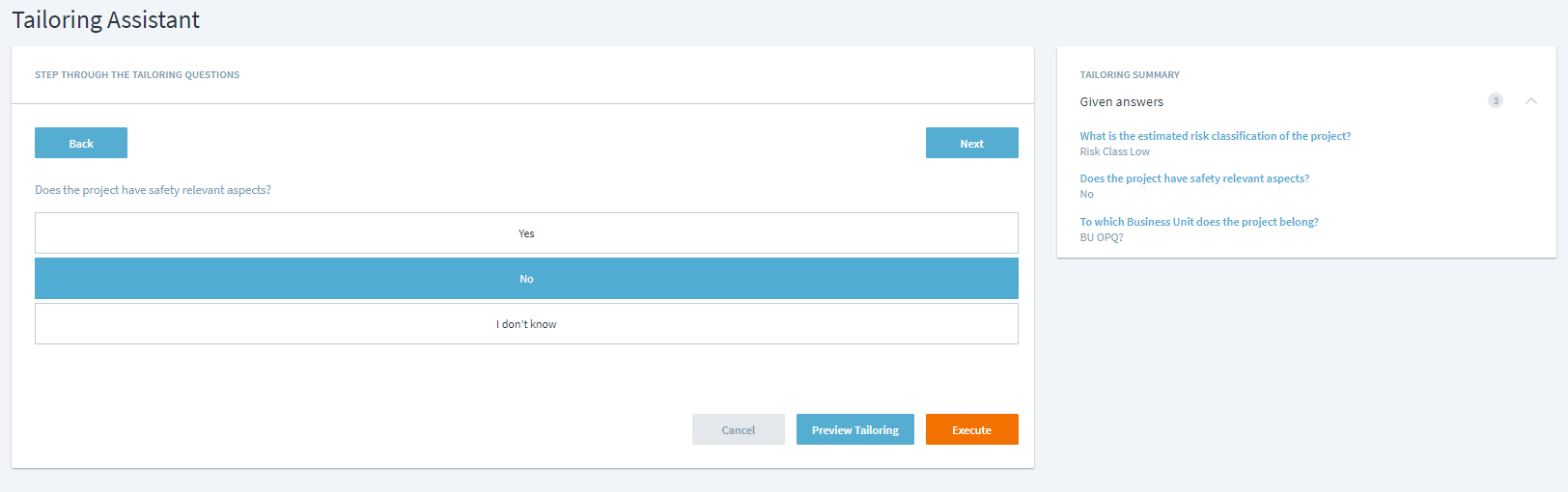Open the estimated risk classification question link

pyautogui.click(x=1215, y=136)
